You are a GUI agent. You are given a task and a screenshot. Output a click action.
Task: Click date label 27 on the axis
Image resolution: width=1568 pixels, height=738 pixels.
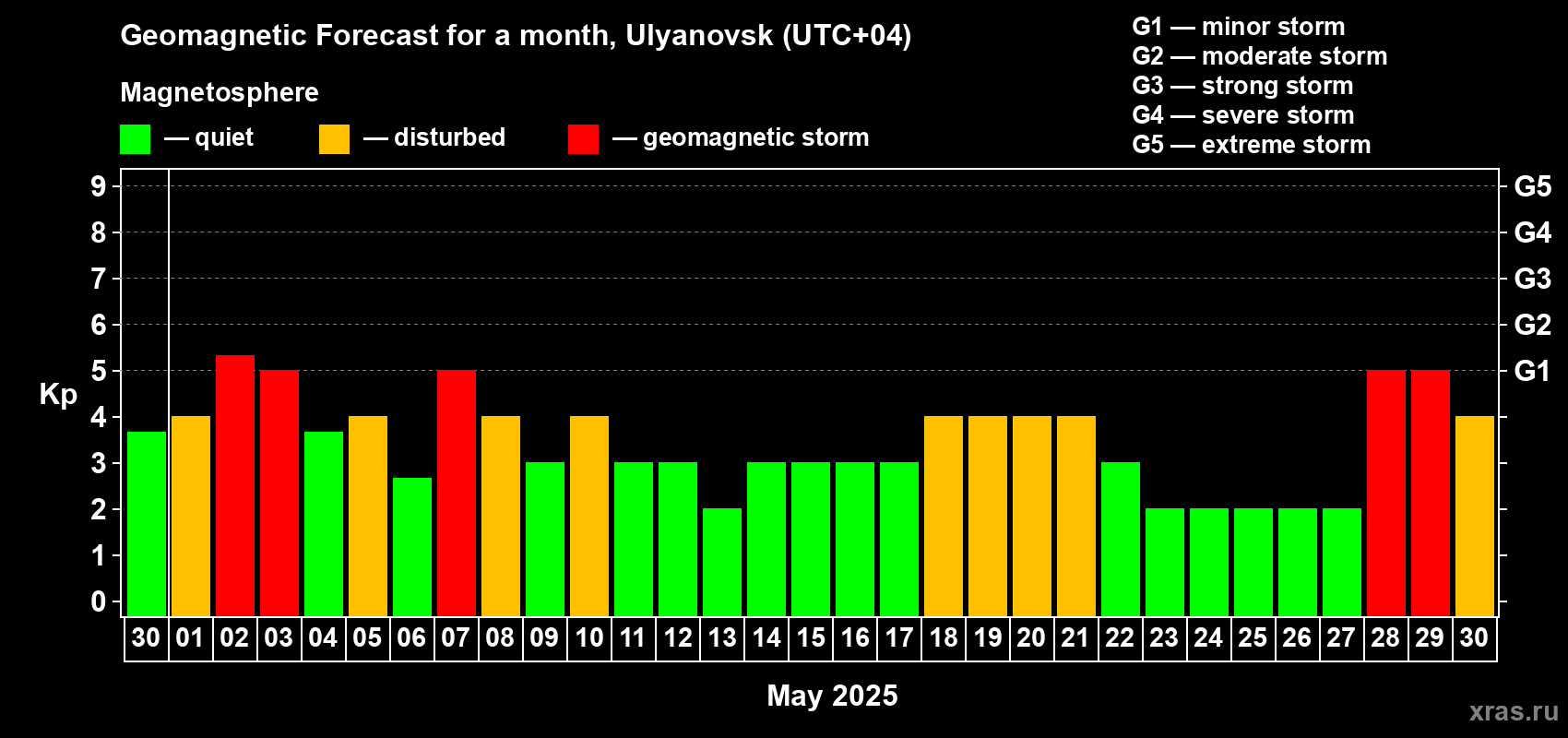1341,637
